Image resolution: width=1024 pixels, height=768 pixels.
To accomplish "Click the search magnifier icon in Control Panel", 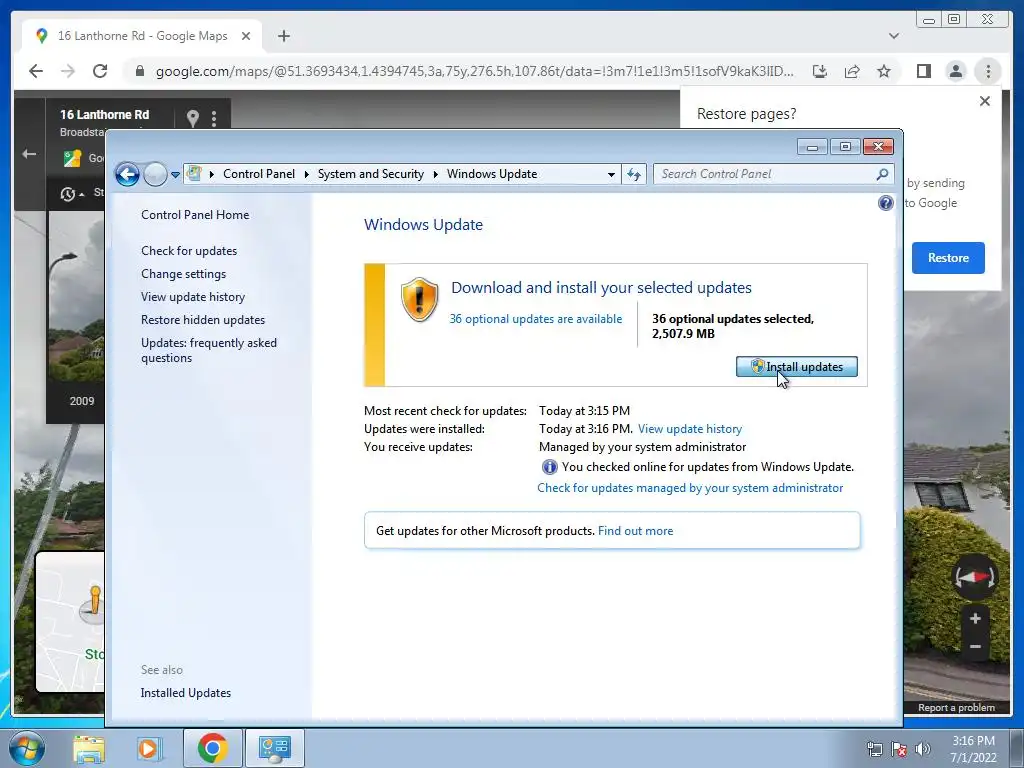I will click(x=882, y=174).
